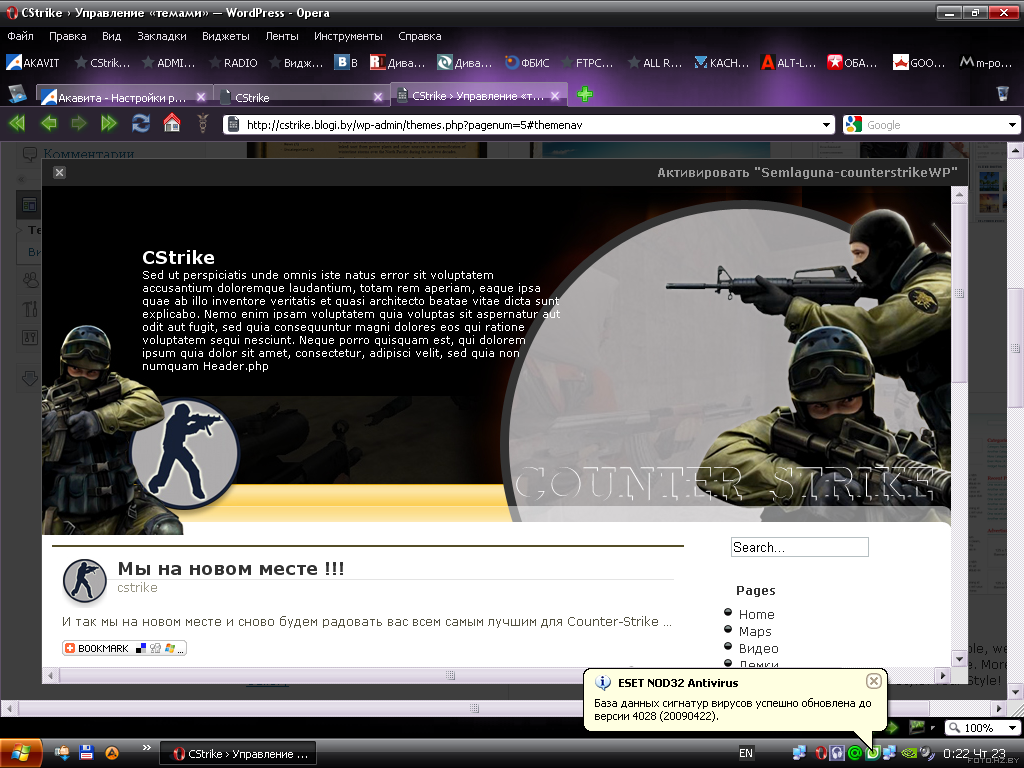Click the EN language indicator in the taskbar

(745, 753)
